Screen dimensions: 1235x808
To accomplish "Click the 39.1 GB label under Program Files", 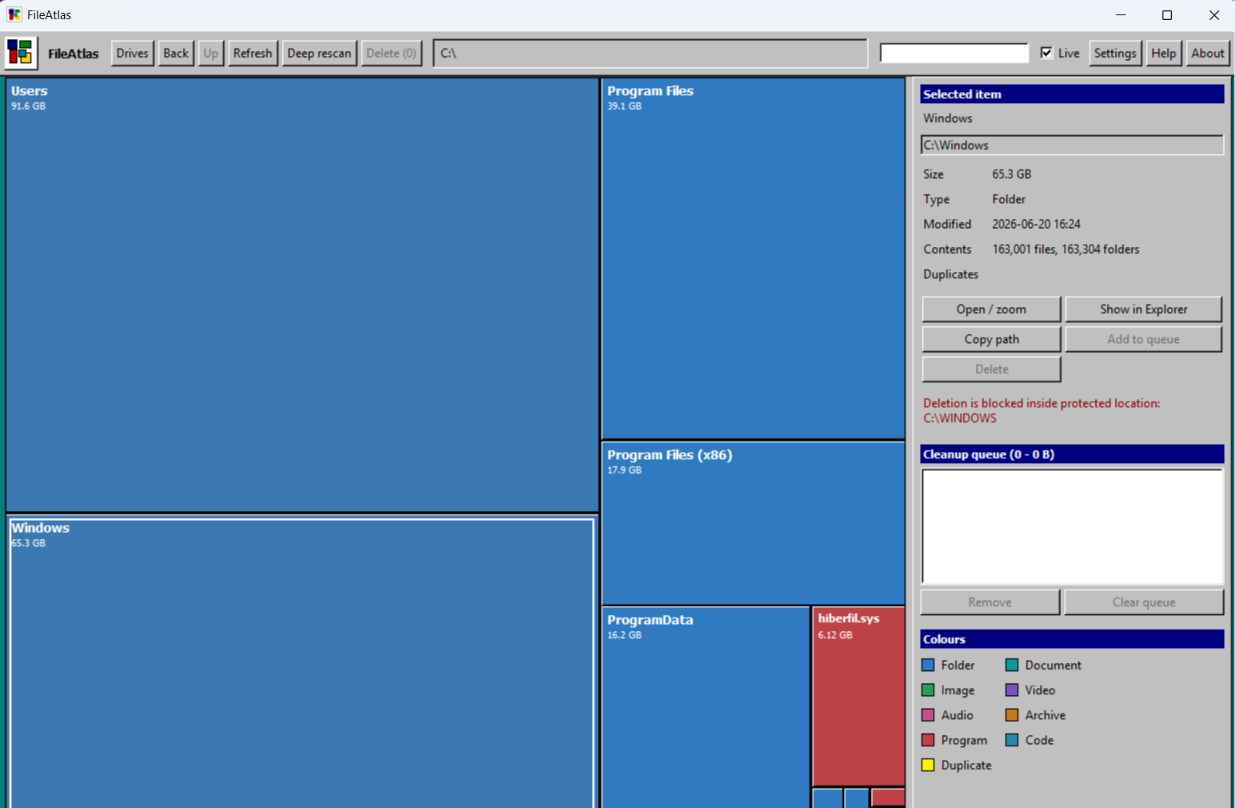I will tap(624, 106).
